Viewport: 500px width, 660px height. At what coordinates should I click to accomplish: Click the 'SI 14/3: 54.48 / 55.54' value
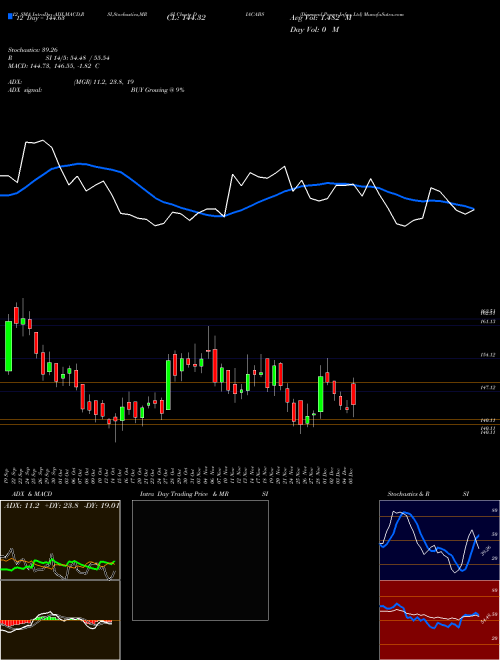pyautogui.click(x=78, y=58)
